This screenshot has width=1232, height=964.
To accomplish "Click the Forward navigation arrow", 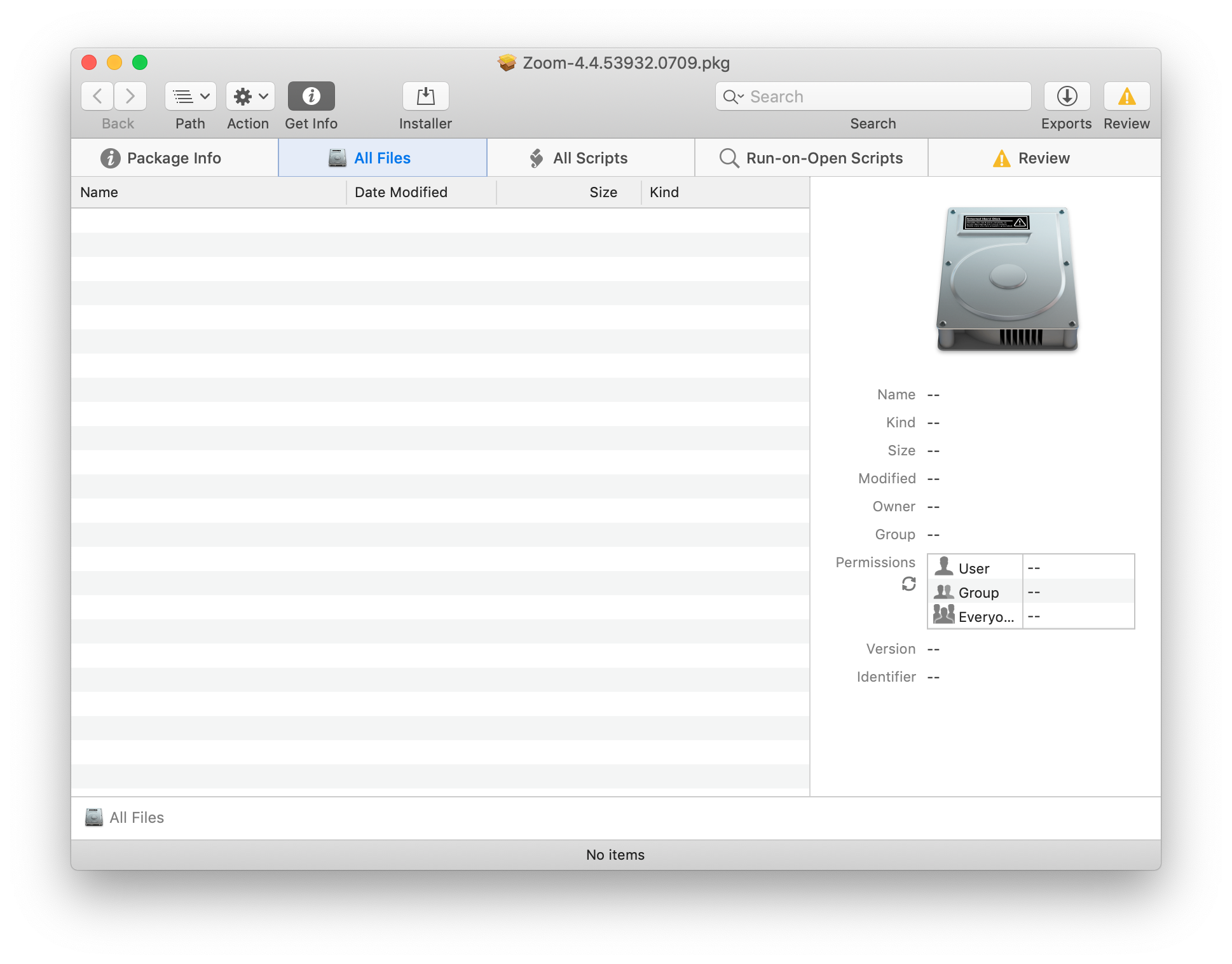I will pos(130,97).
